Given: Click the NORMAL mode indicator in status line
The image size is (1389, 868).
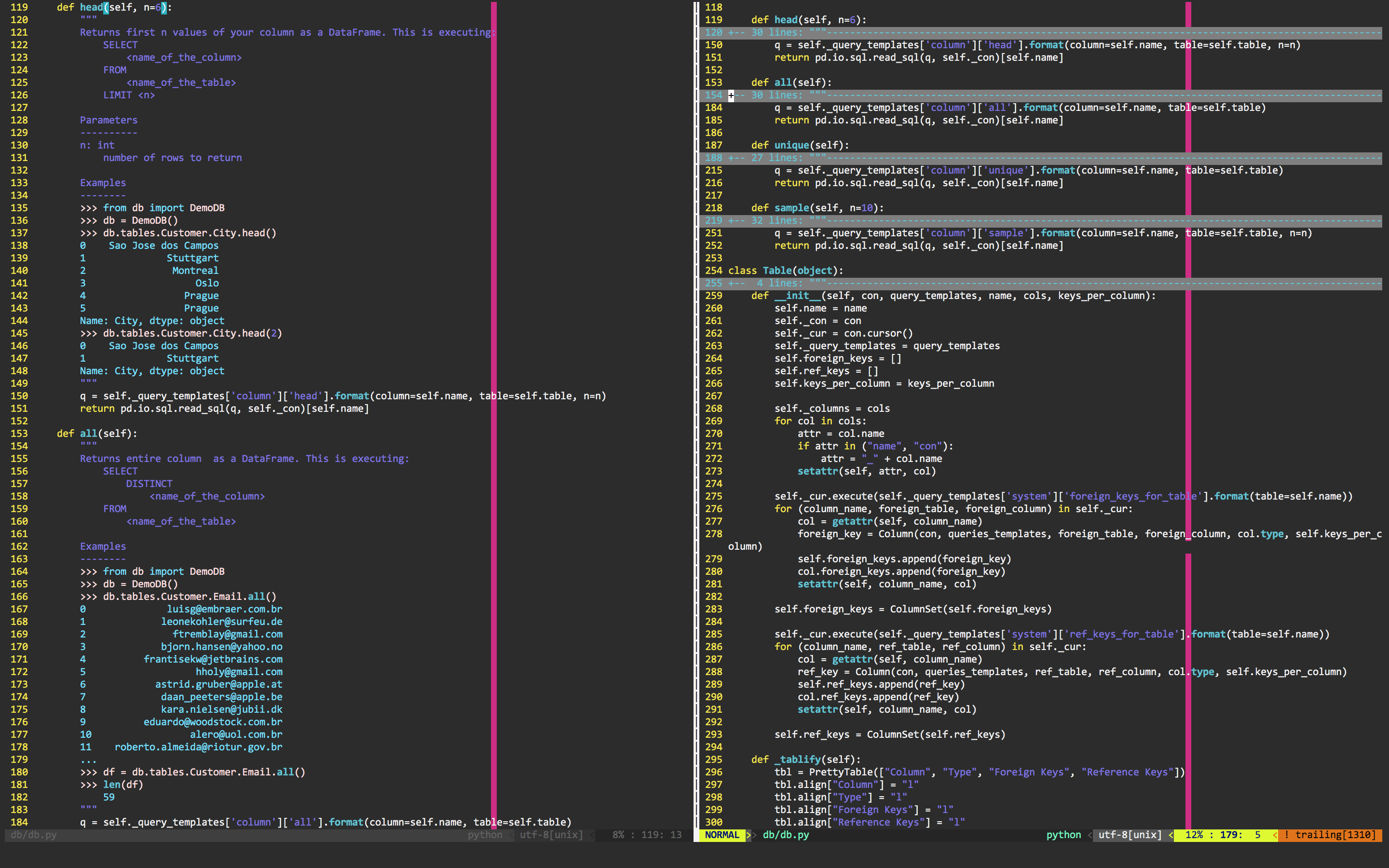Looking at the screenshot, I should pos(722,835).
